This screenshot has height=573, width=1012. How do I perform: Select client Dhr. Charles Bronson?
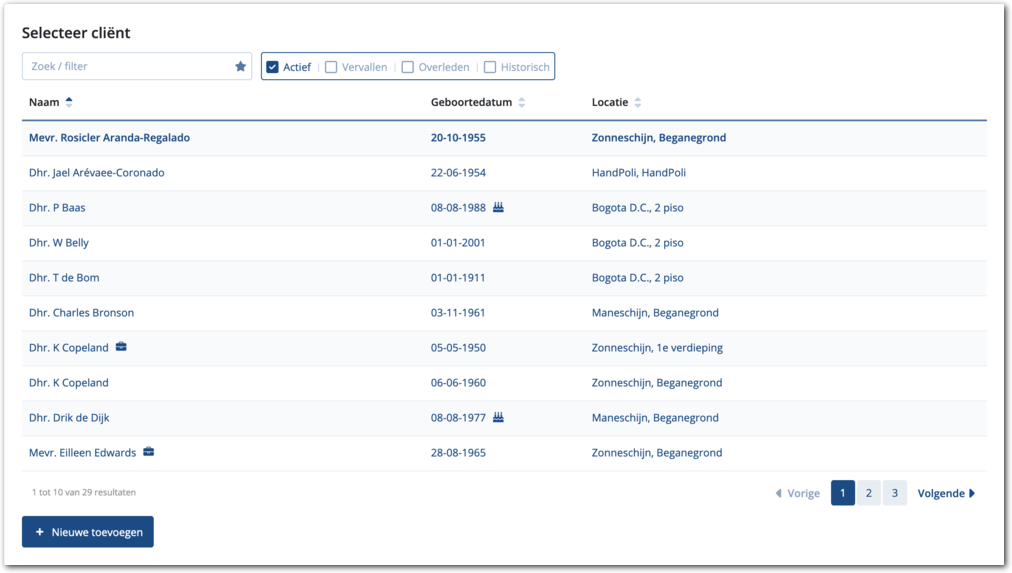[x=81, y=313]
